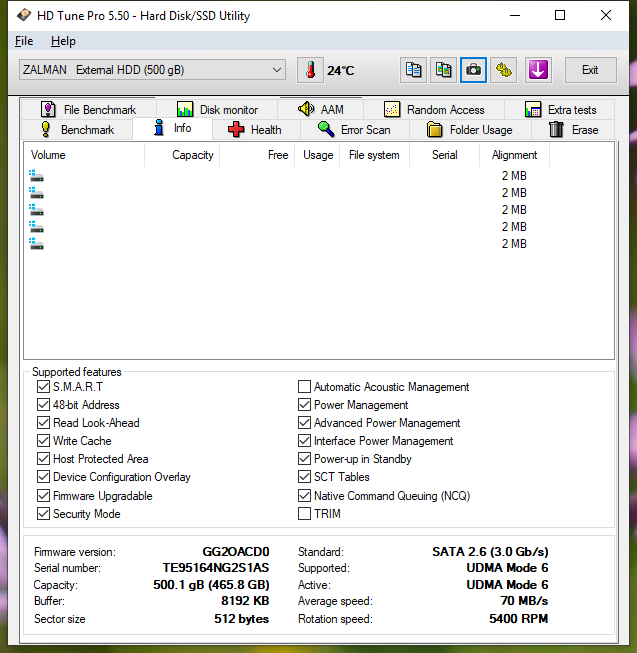637x653 pixels.
Task: Click the Free column header
Action: [257, 155]
